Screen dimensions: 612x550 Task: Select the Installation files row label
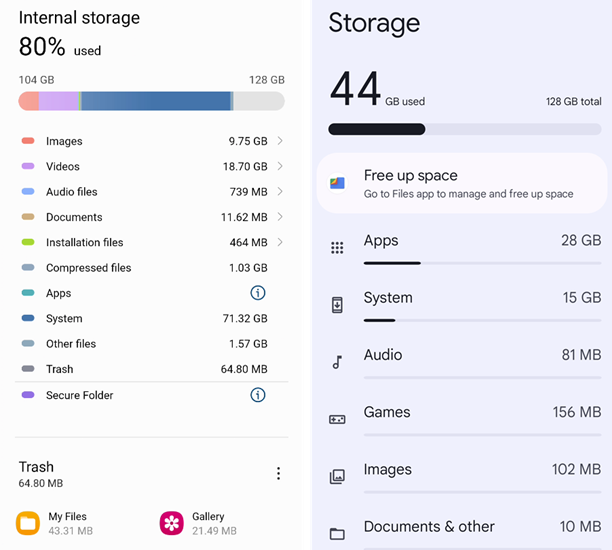click(x=85, y=242)
